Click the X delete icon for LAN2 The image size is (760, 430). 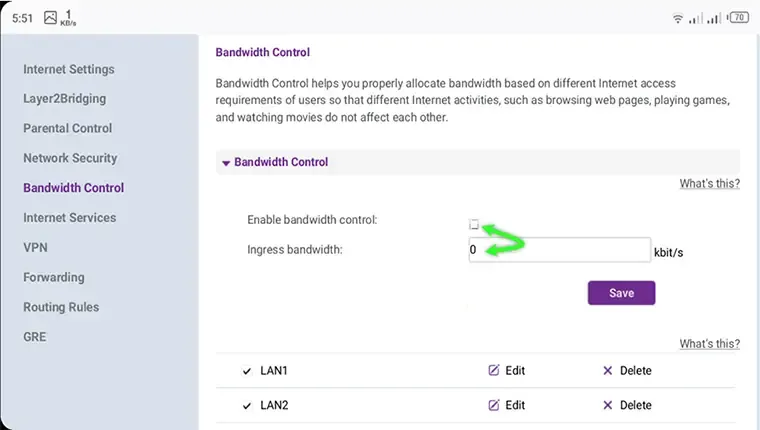coord(607,405)
